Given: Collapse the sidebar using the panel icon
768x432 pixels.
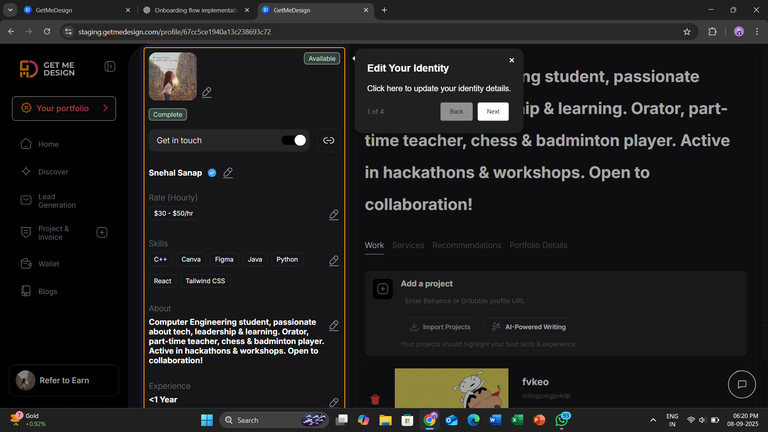Looking at the screenshot, I should tap(110, 67).
